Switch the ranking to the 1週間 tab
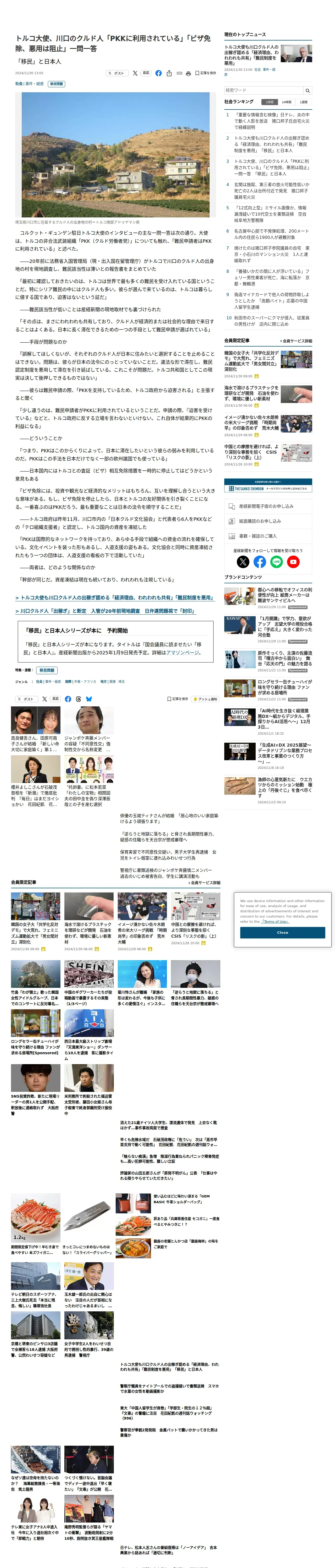 (304, 102)
